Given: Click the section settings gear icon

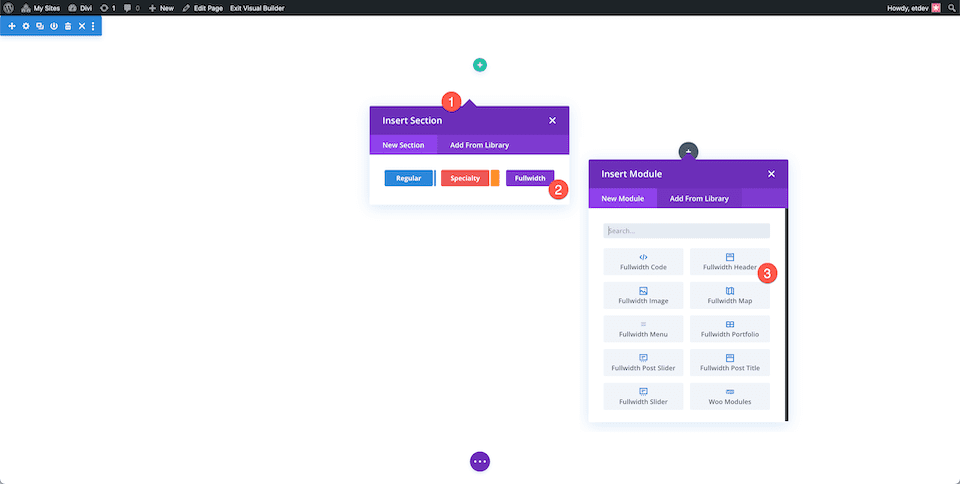Looking at the screenshot, I should (x=26, y=26).
